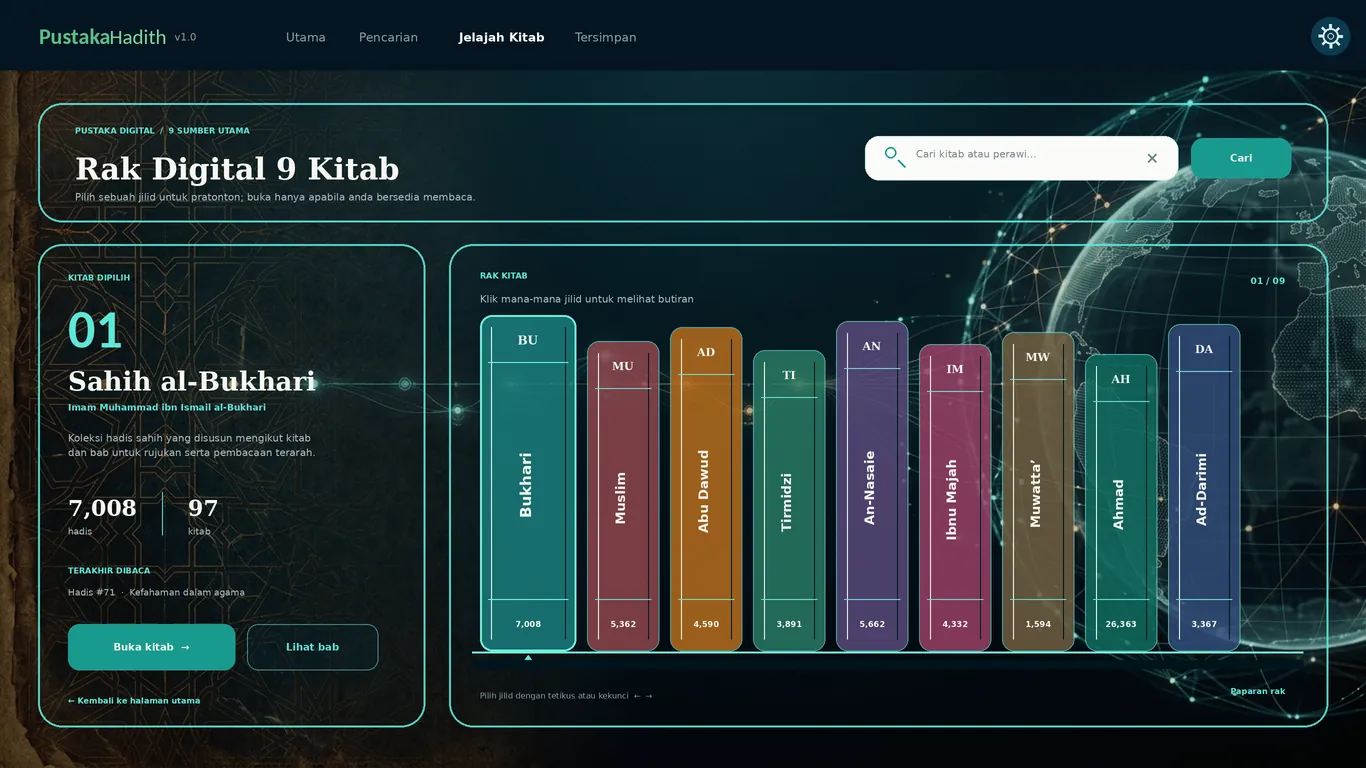The width and height of the screenshot is (1366, 768).
Task: Click the Sahih al-Bukhari title
Action: point(192,381)
